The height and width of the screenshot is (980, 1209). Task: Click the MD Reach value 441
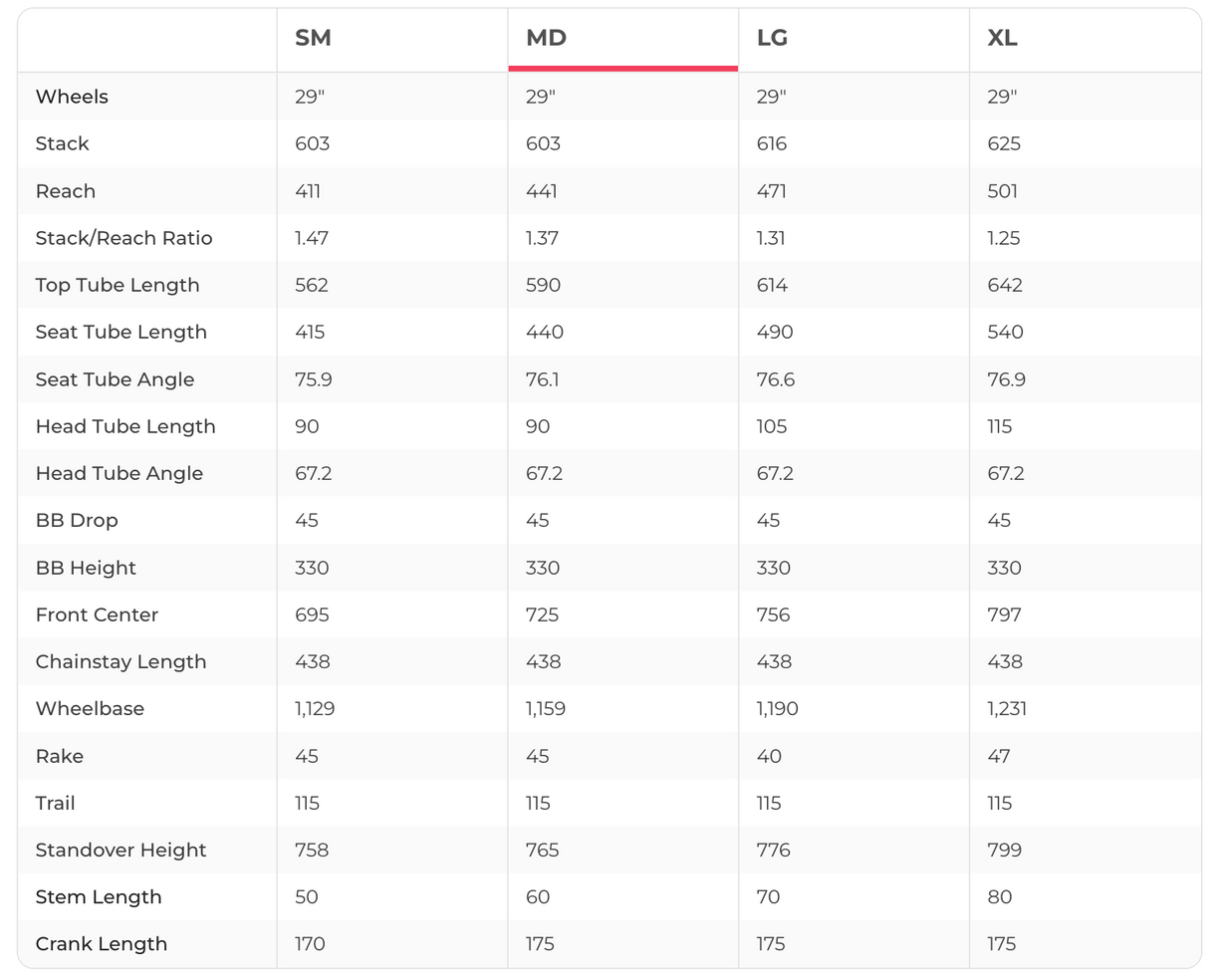pyautogui.click(x=541, y=191)
